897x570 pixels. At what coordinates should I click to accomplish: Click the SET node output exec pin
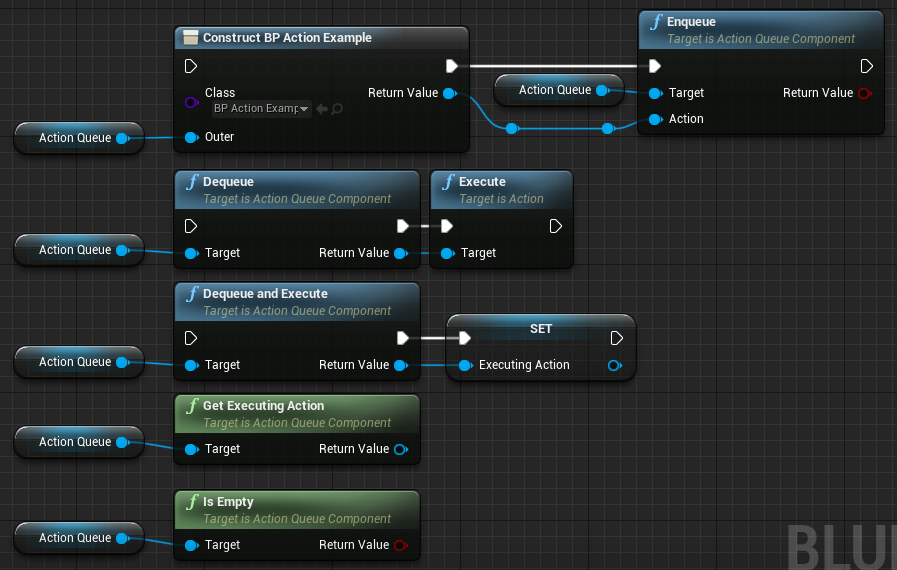coord(617,338)
